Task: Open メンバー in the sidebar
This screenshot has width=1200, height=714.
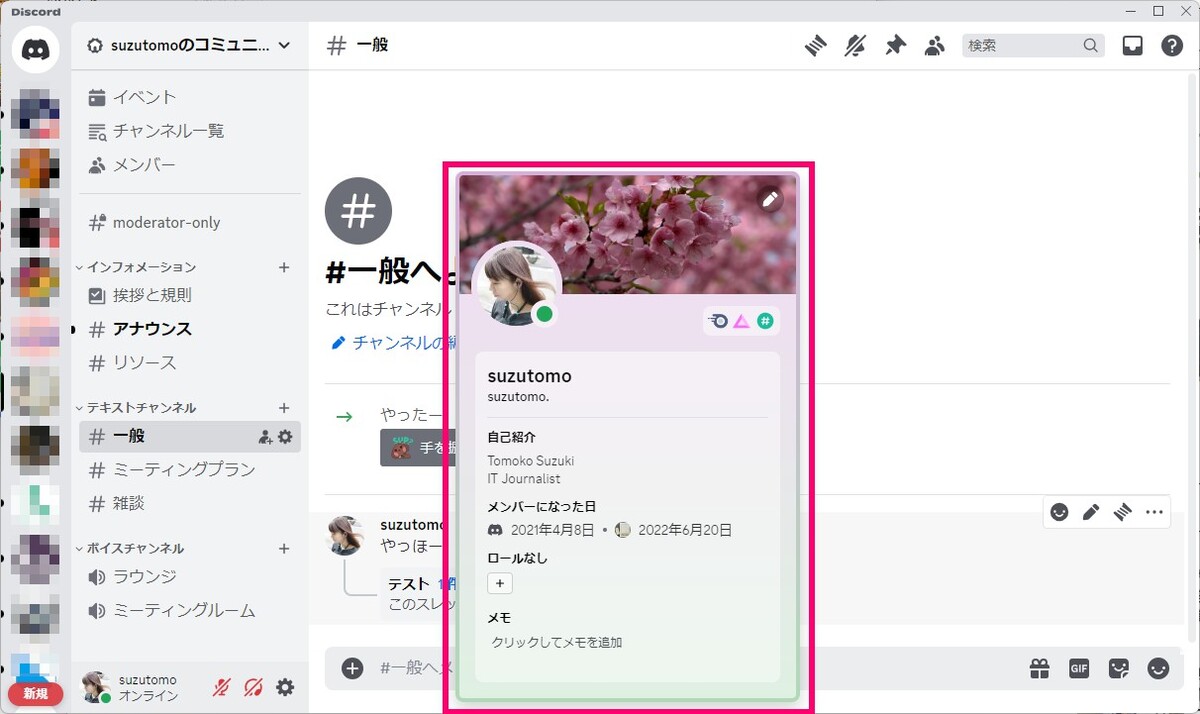Action: pyautogui.click(x=189, y=165)
